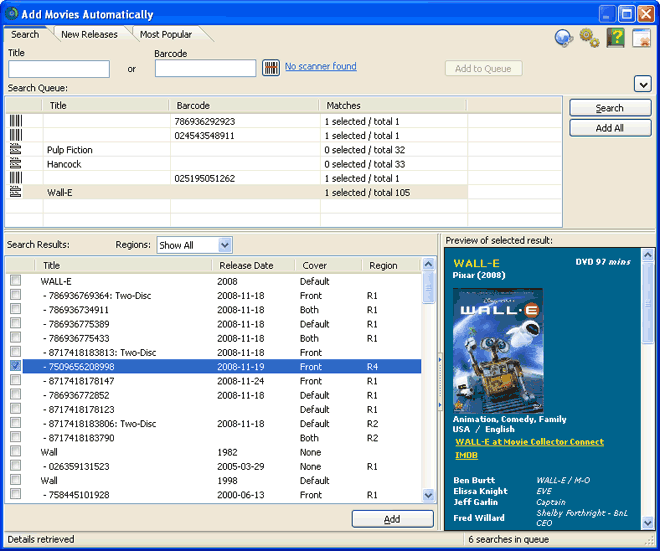The image size is (660, 551).
Task: Click the Barcode input field
Action: pyautogui.click(x=205, y=69)
